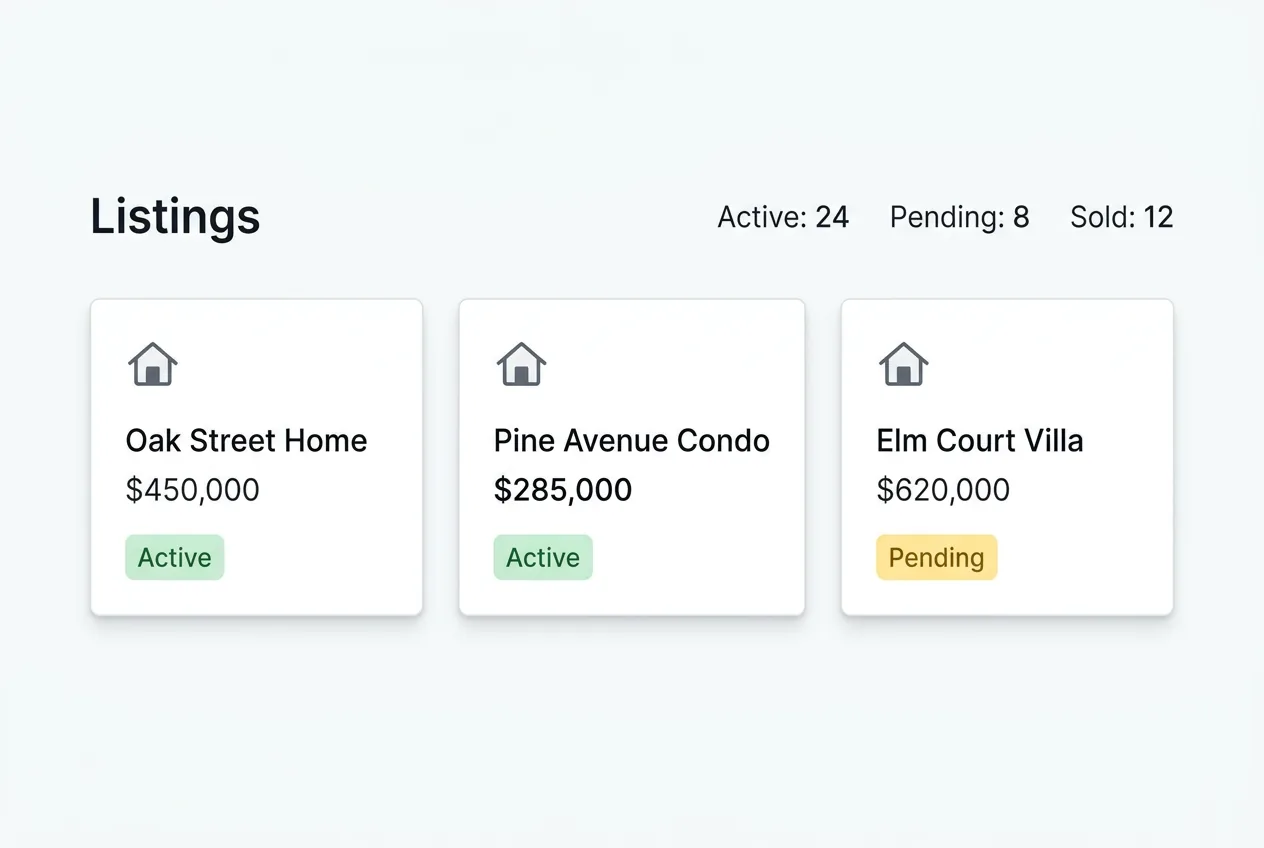Click the Sold: 12 status counter
This screenshot has width=1264, height=848.
(1121, 217)
